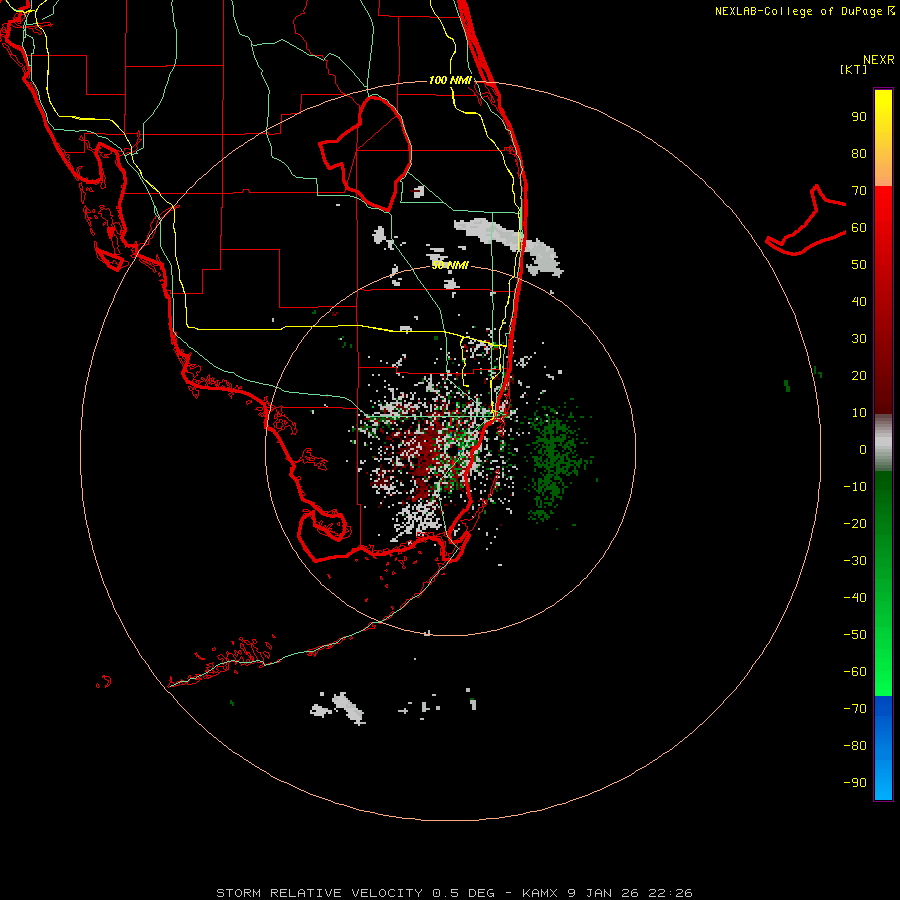Viewport: 900px width, 900px height.
Task: Click the '30' value on velocity legend
Action: click(x=859, y=339)
